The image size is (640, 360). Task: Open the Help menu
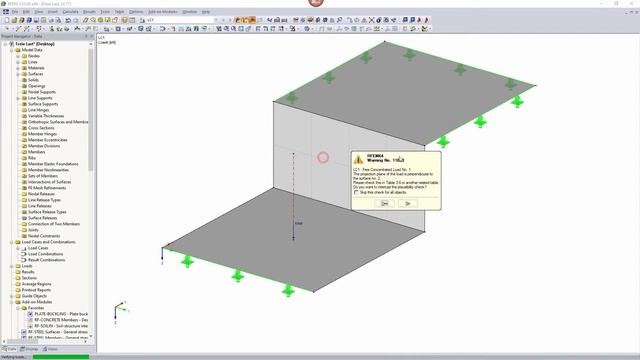click(206, 12)
